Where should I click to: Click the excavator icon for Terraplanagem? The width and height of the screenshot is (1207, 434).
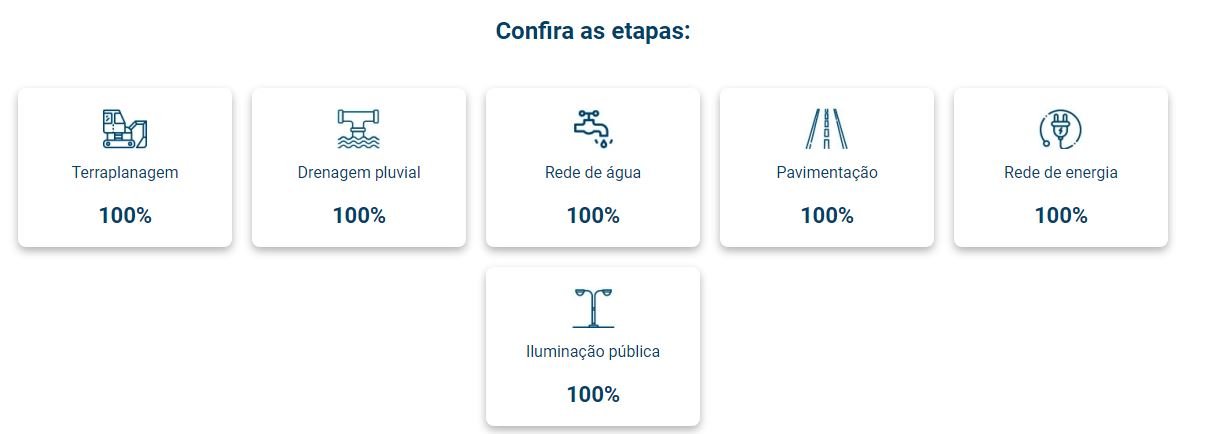click(125, 128)
